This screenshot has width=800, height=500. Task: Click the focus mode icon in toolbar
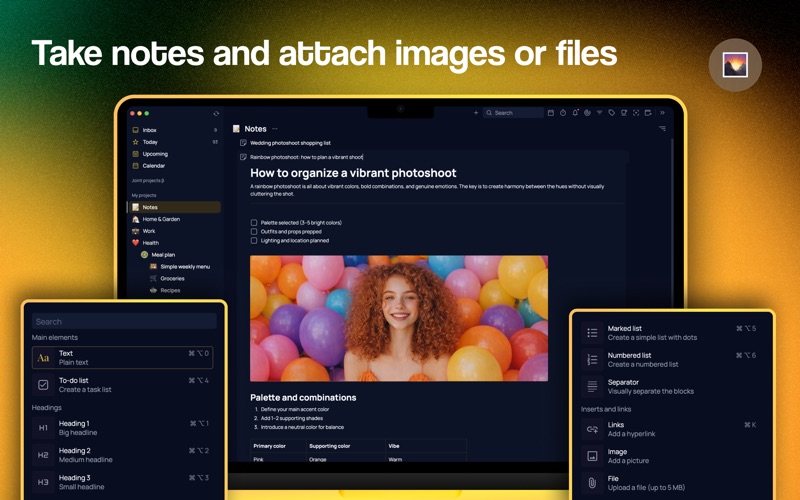(636, 113)
